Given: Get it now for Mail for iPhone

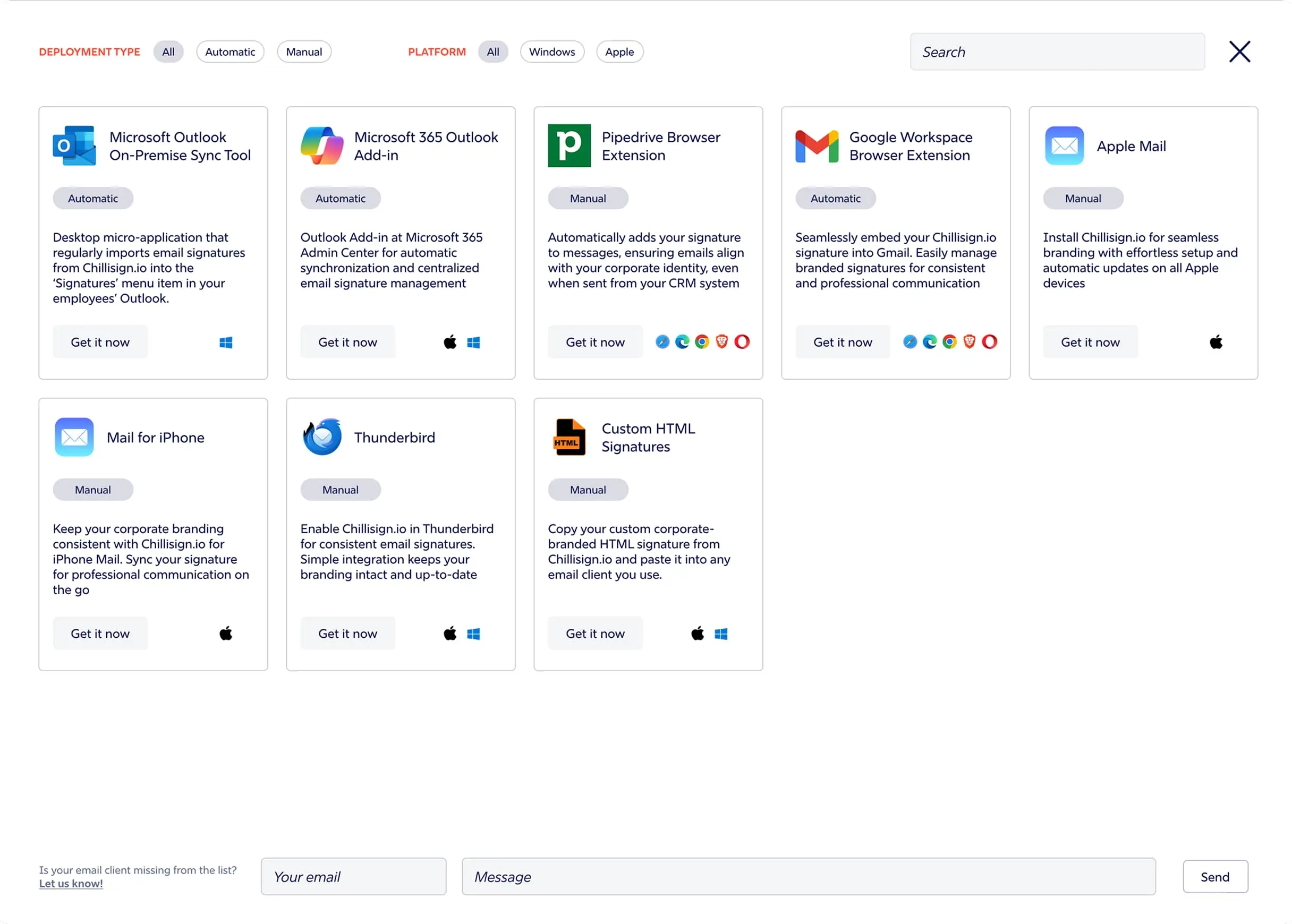Looking at the screenshot, I should (x=100, y=633).
